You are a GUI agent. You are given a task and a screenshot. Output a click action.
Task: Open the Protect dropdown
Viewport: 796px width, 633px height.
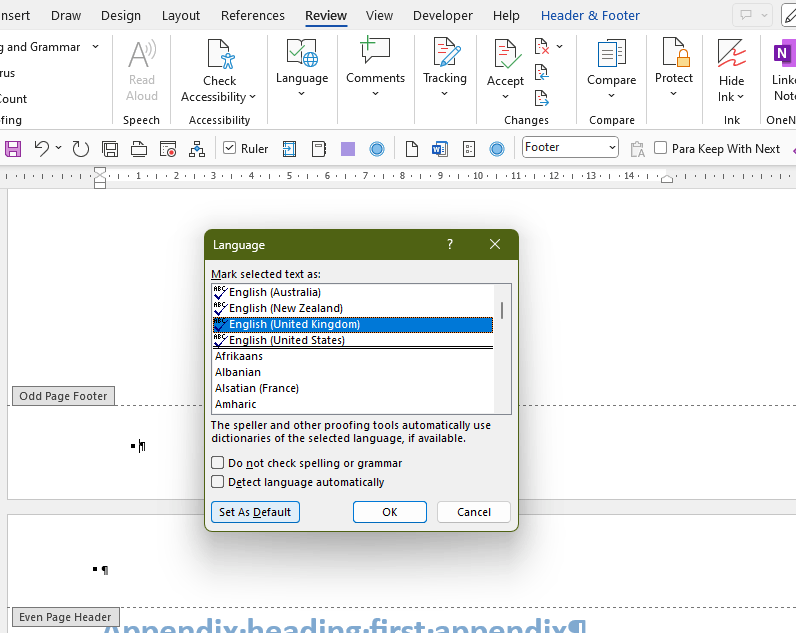coord(673,93)
